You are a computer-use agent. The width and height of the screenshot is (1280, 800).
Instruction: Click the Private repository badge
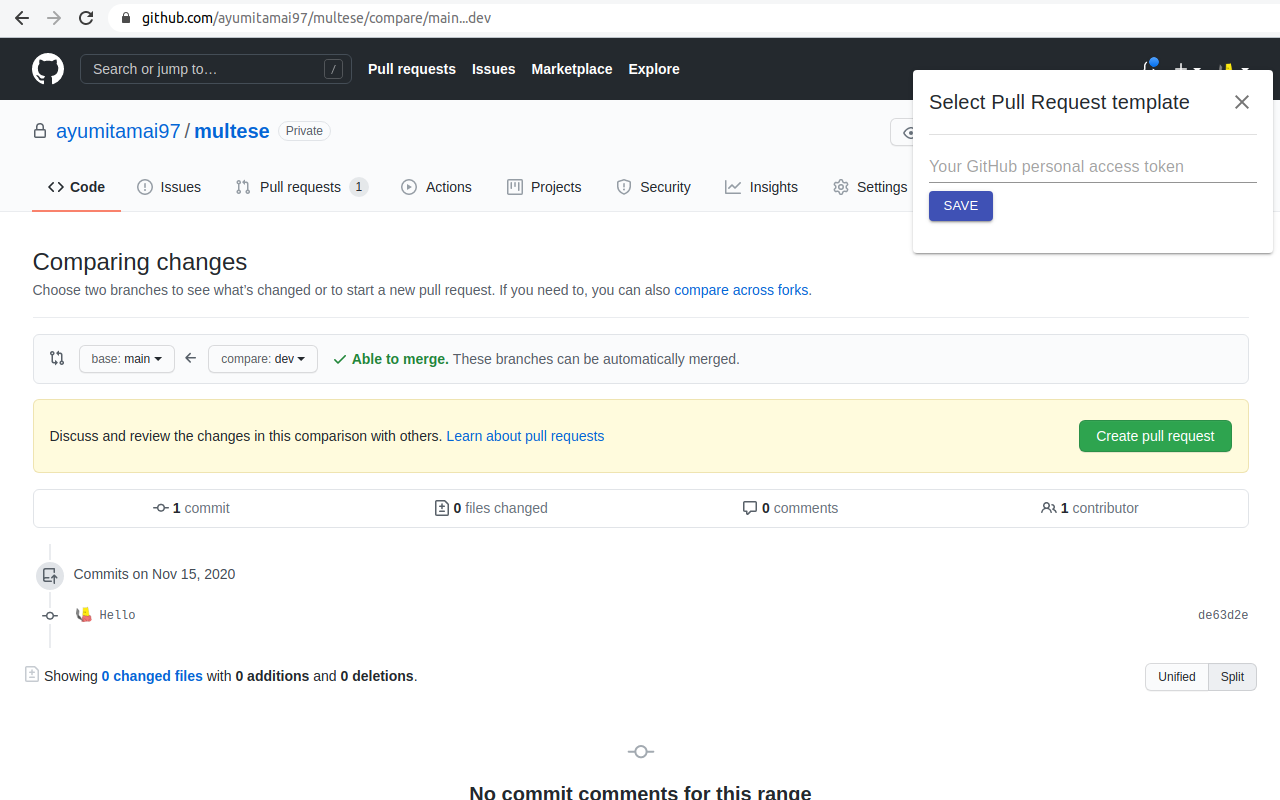[304, 131]
